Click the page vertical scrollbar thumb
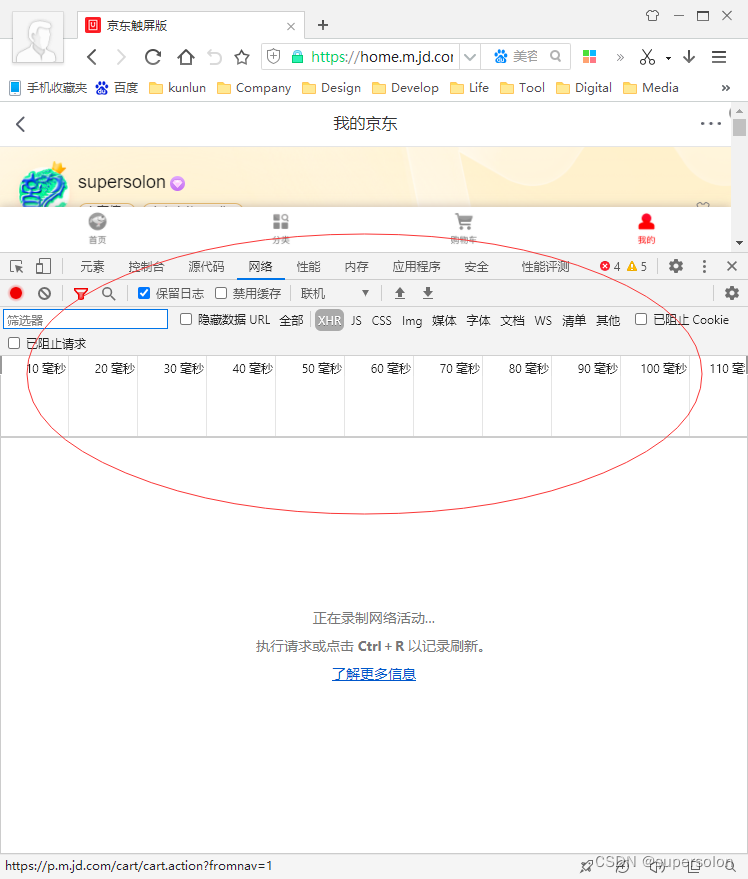This screenshot has width=748, height=879. click(739, 127)
